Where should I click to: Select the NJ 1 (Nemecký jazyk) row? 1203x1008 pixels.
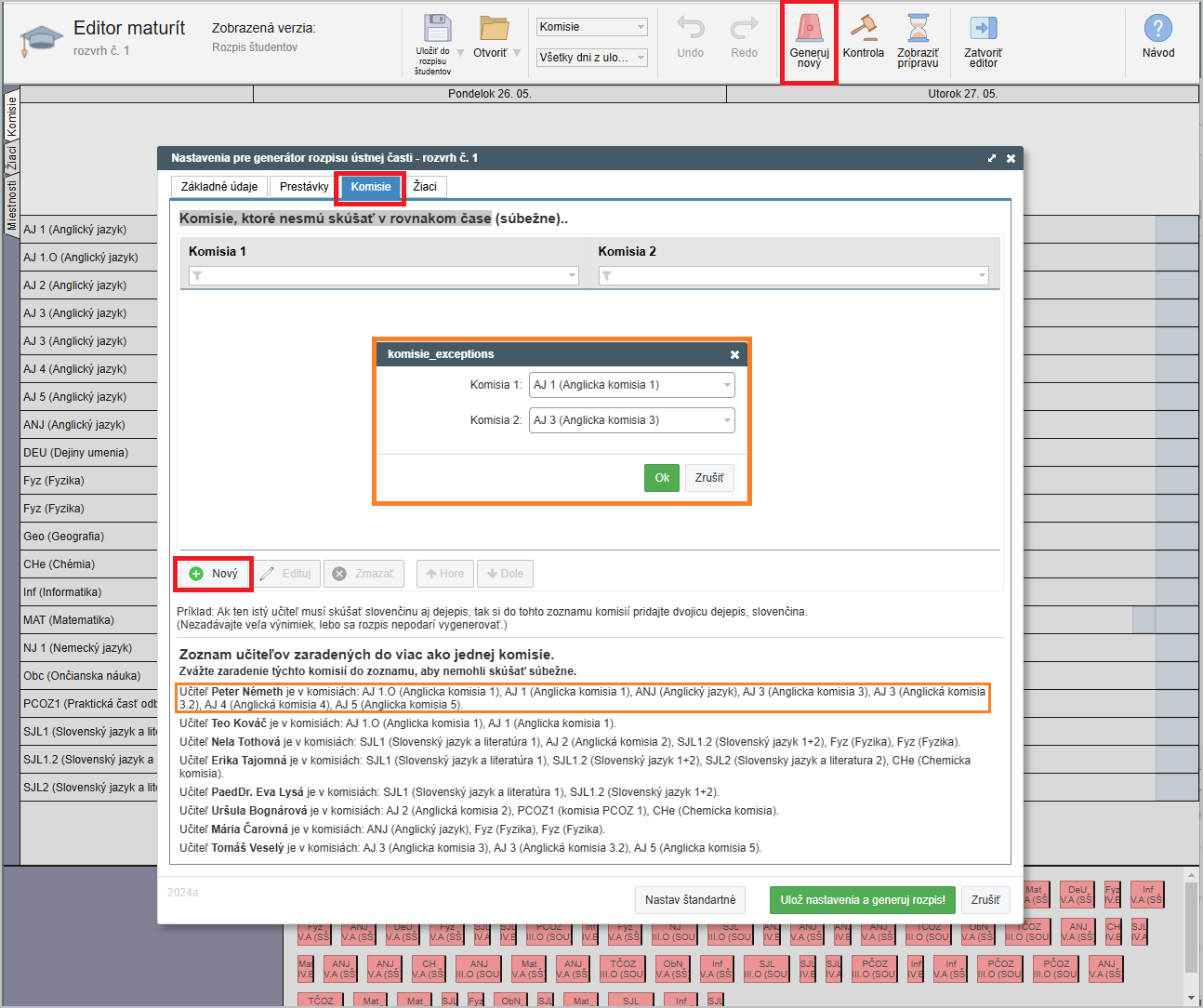pos(88,648)
